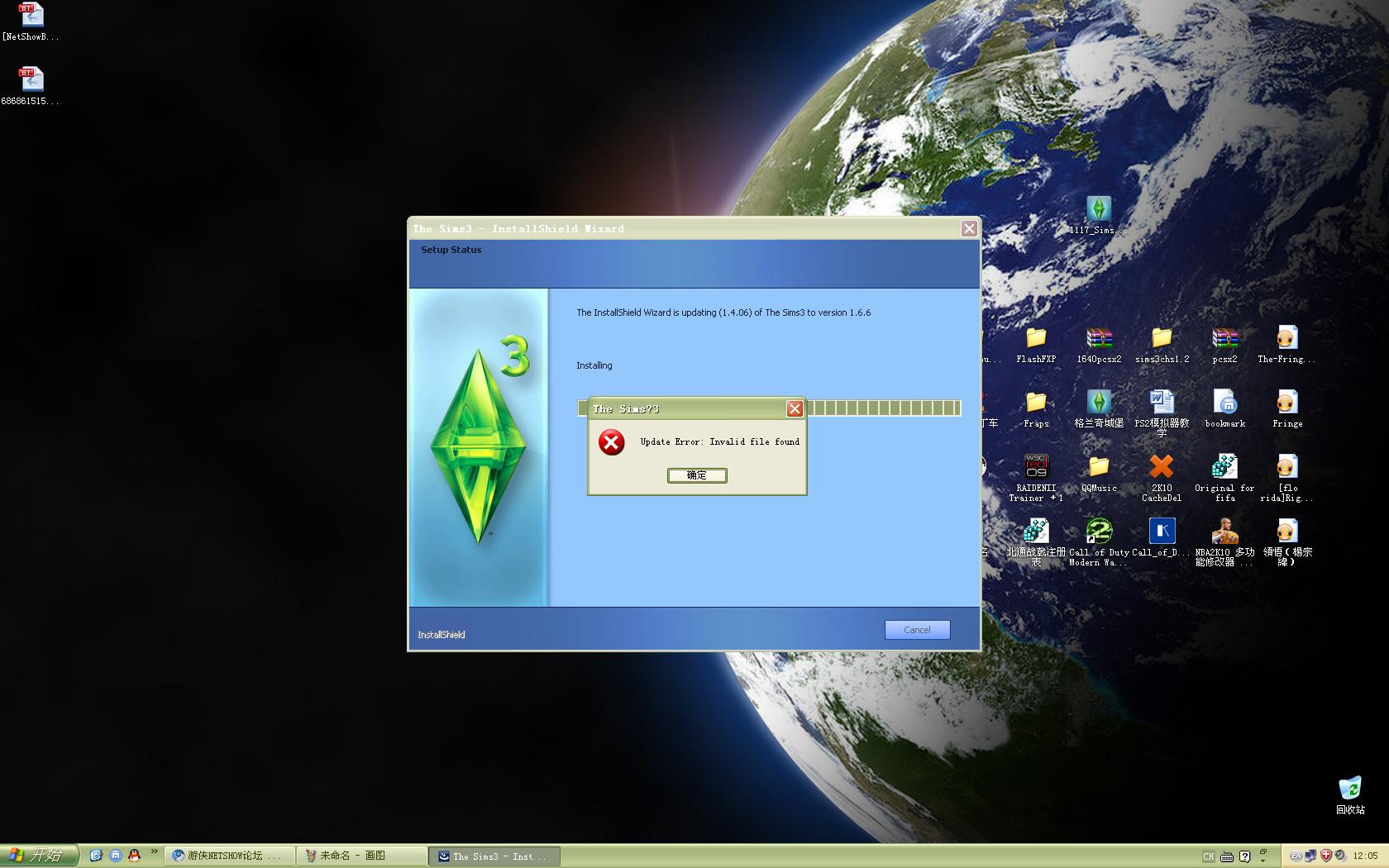The width and height of the screenshot is (1389, 868).
Task: Select the 686861515 torrent file icon
Action: [31, 86]
